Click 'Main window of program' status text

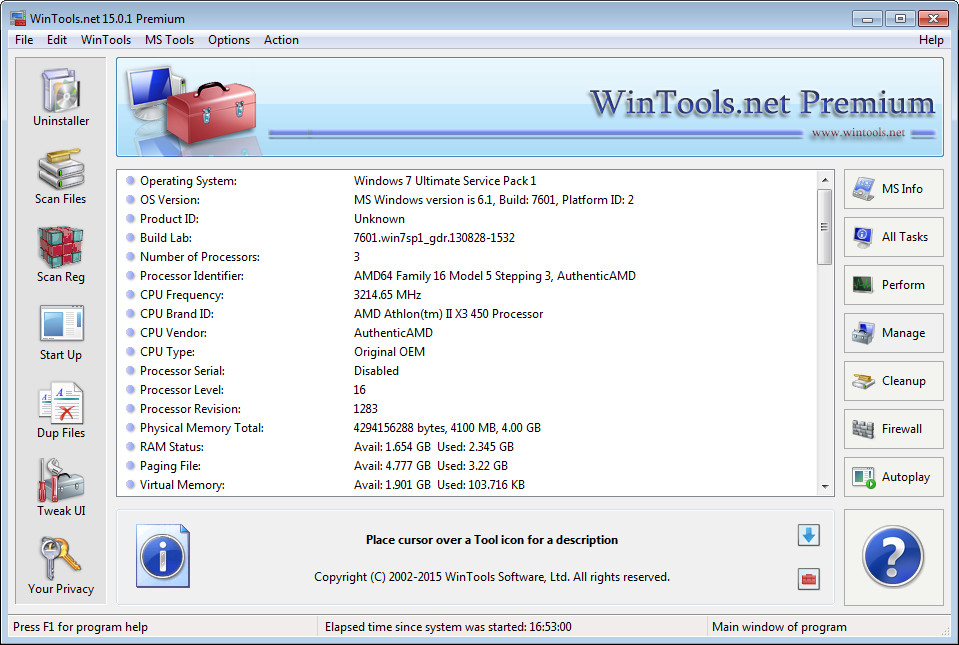779,627
